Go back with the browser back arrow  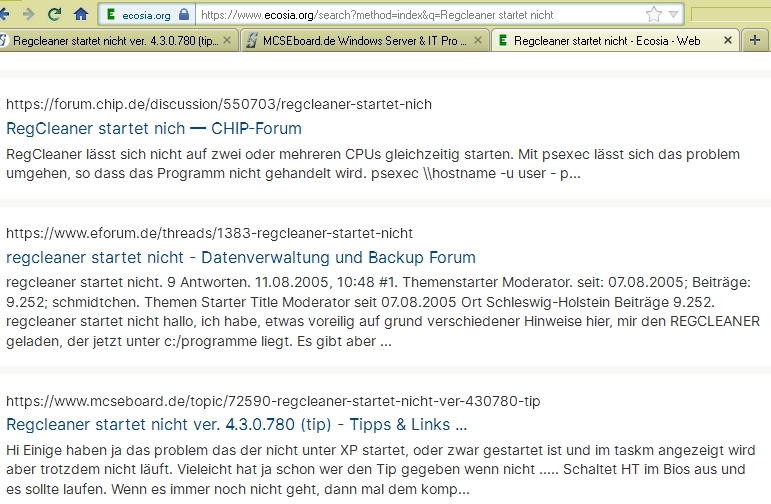coord(4,14)
